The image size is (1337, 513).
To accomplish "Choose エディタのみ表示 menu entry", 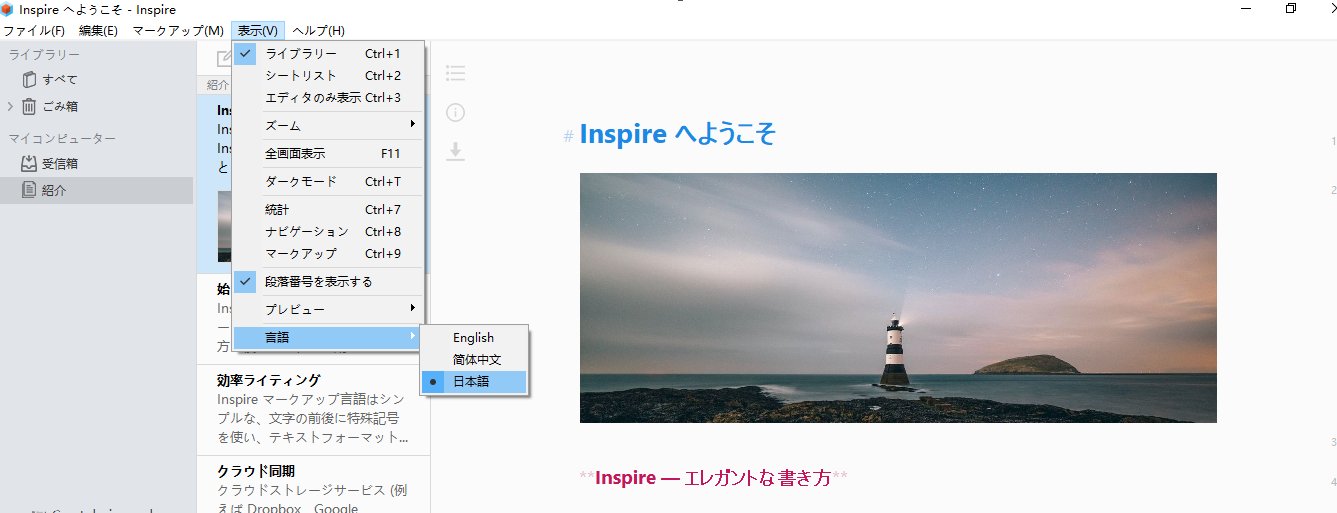I will (328, 98).
